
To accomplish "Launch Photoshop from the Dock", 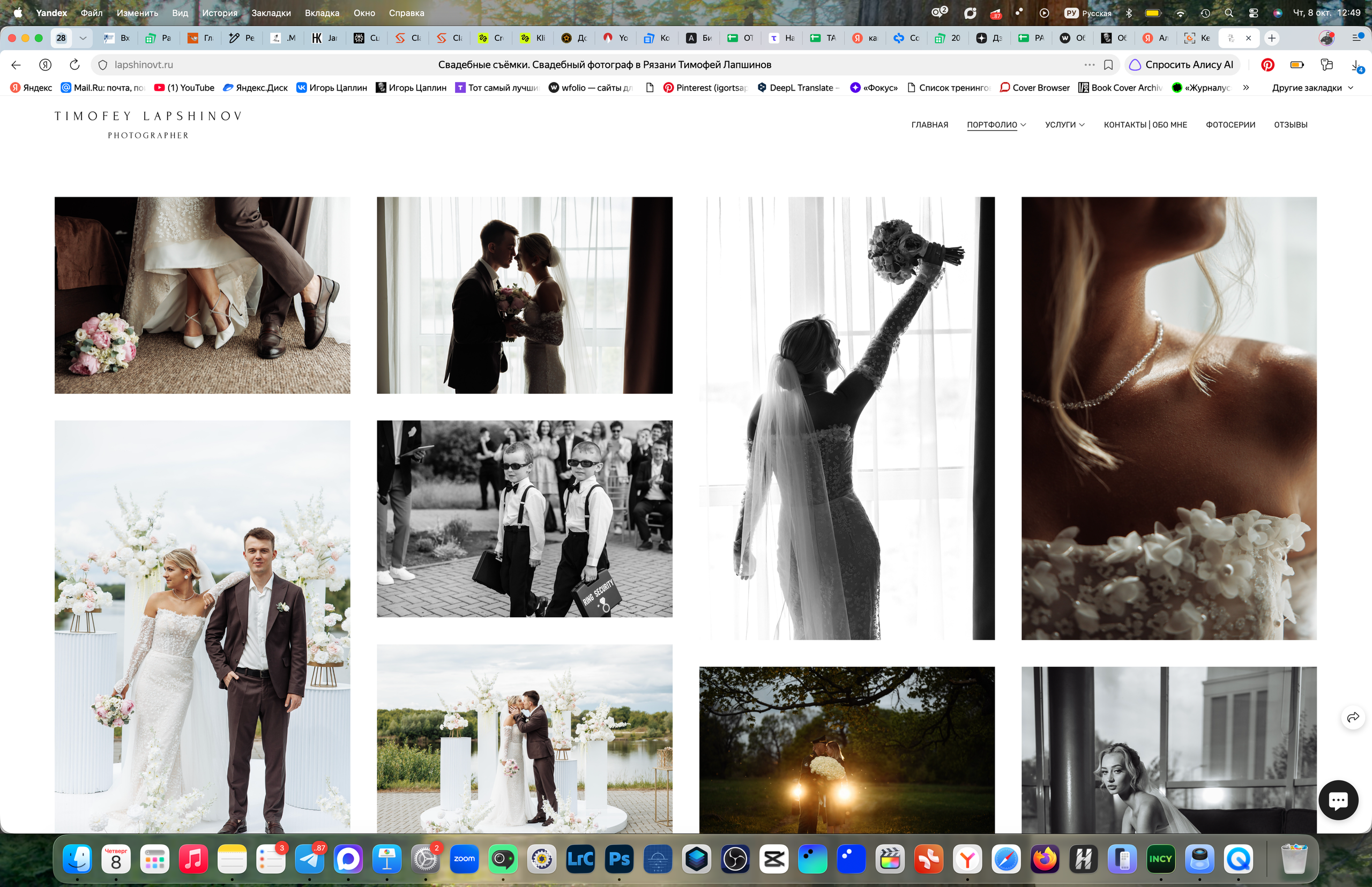I will [x=619, y=859].
